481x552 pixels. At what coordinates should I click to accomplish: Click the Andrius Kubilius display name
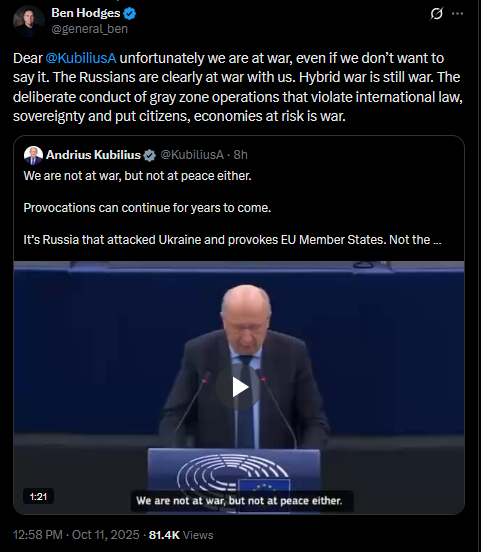click(93, 155)
